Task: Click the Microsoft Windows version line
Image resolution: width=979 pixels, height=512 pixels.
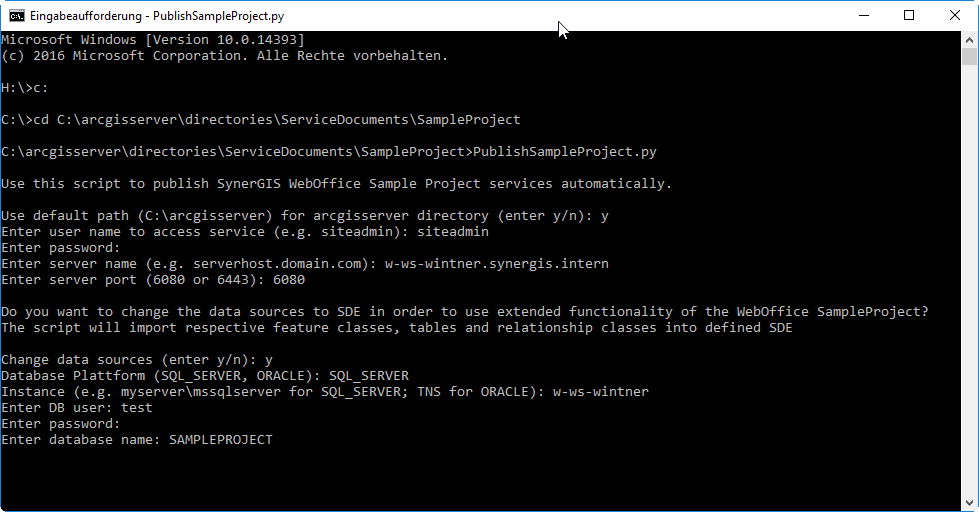Action: [152, 40]
